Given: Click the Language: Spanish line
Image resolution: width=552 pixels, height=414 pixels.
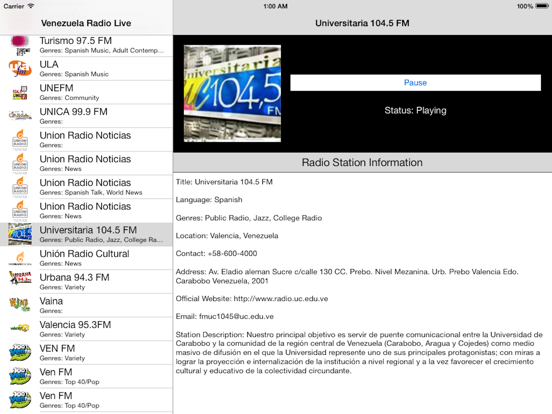Looking at the screenshot, I should [209, 200].
